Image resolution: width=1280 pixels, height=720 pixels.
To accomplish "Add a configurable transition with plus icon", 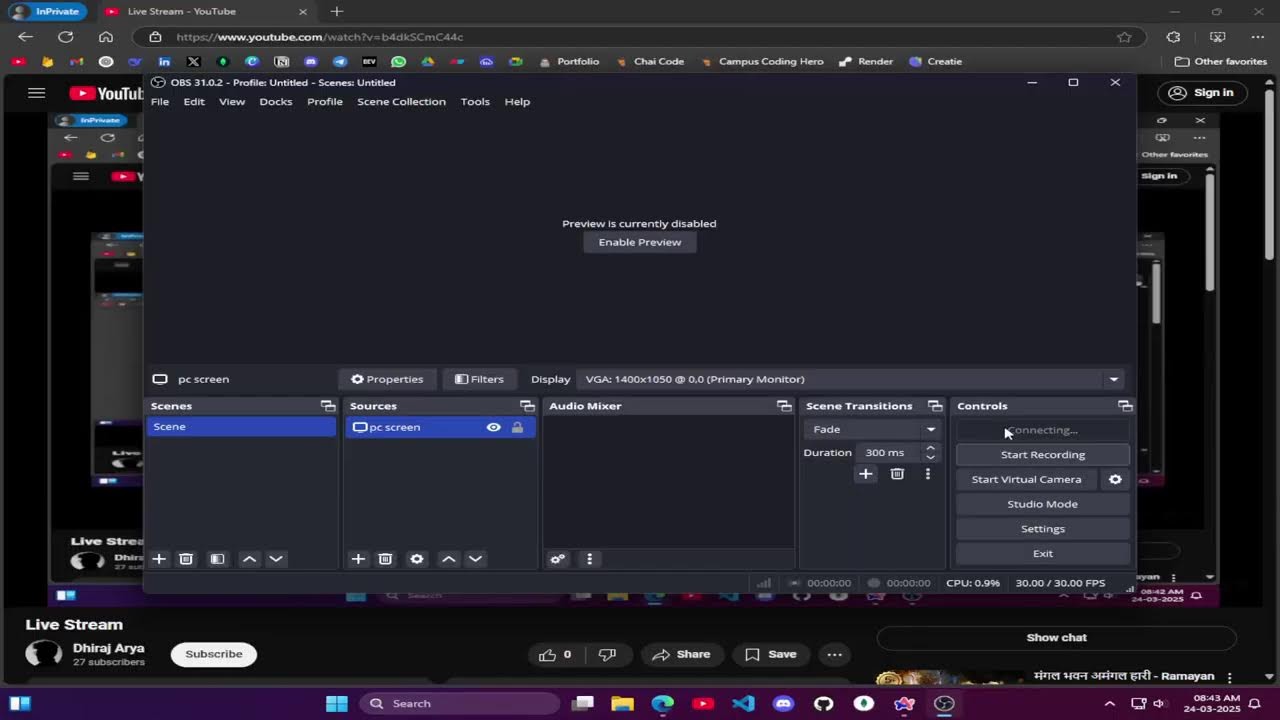I will click(x=866, y=474).
